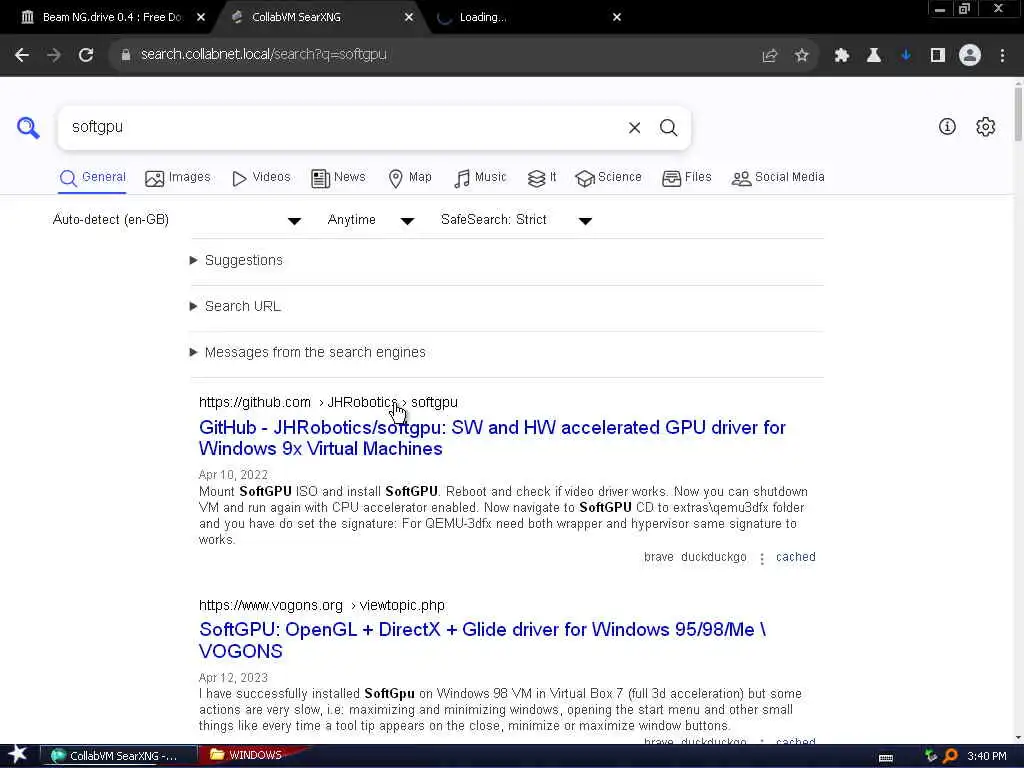The width and height of the screenshot is (1024, 768).
Task: Select the It search category
Action: (542, 178)
